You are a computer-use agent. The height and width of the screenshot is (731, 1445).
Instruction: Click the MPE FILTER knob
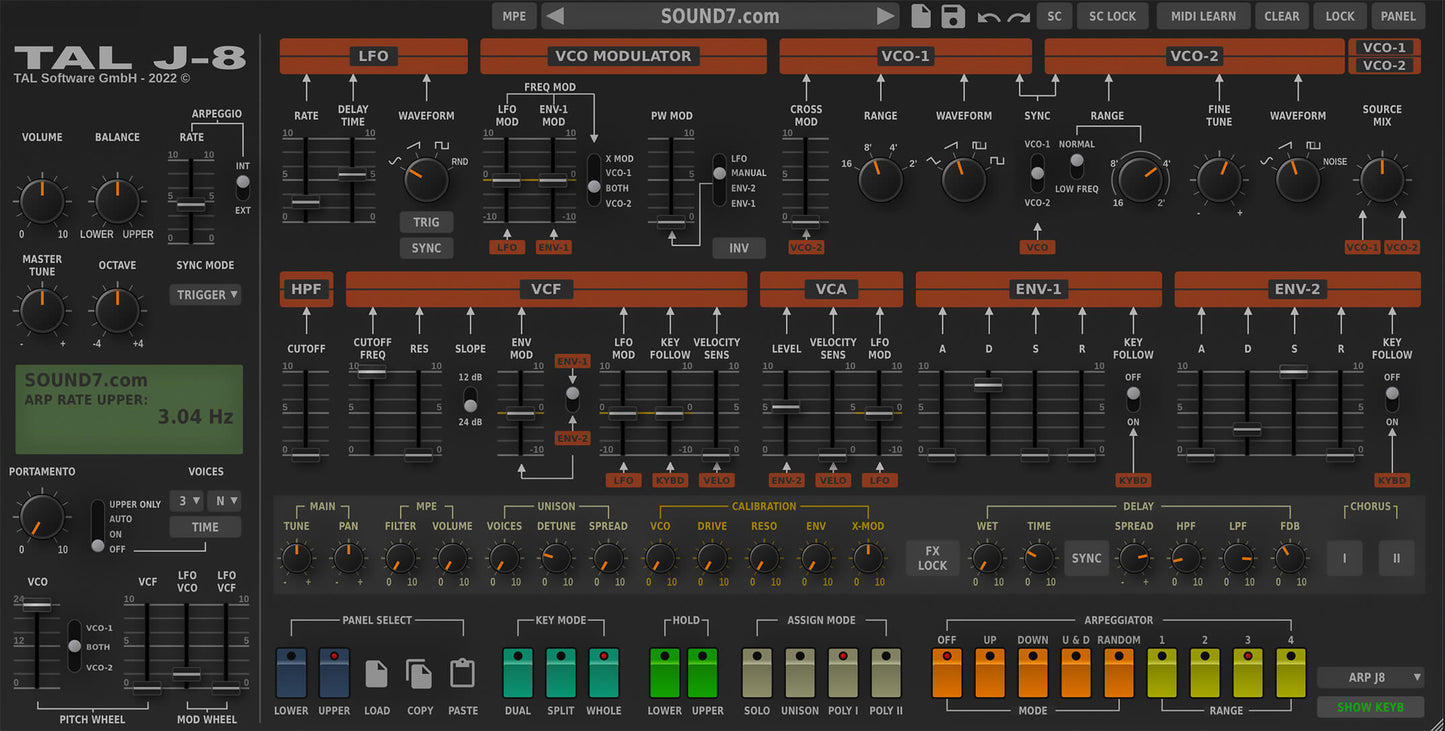click(400, 558)
